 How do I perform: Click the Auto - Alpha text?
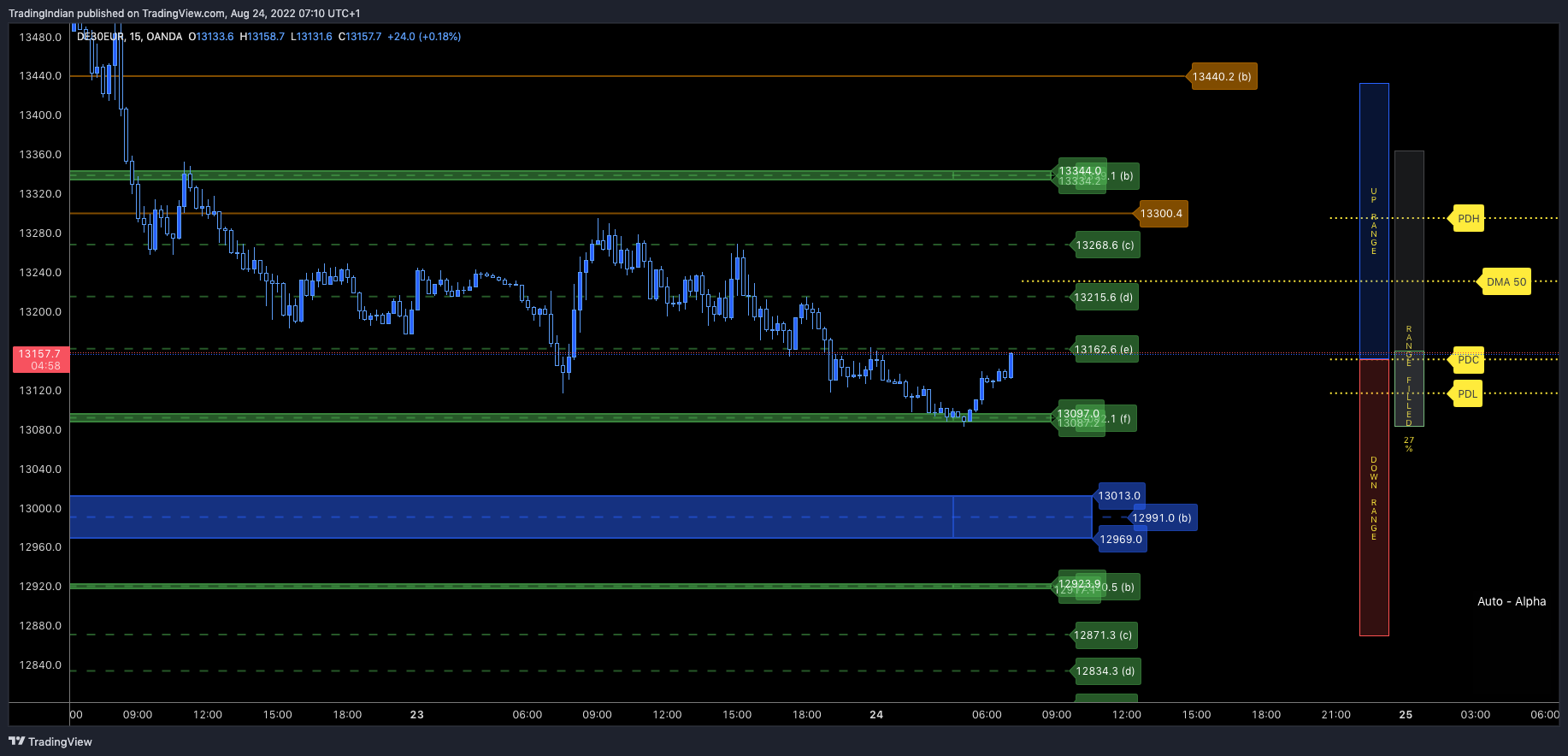tap(1512, 601)
